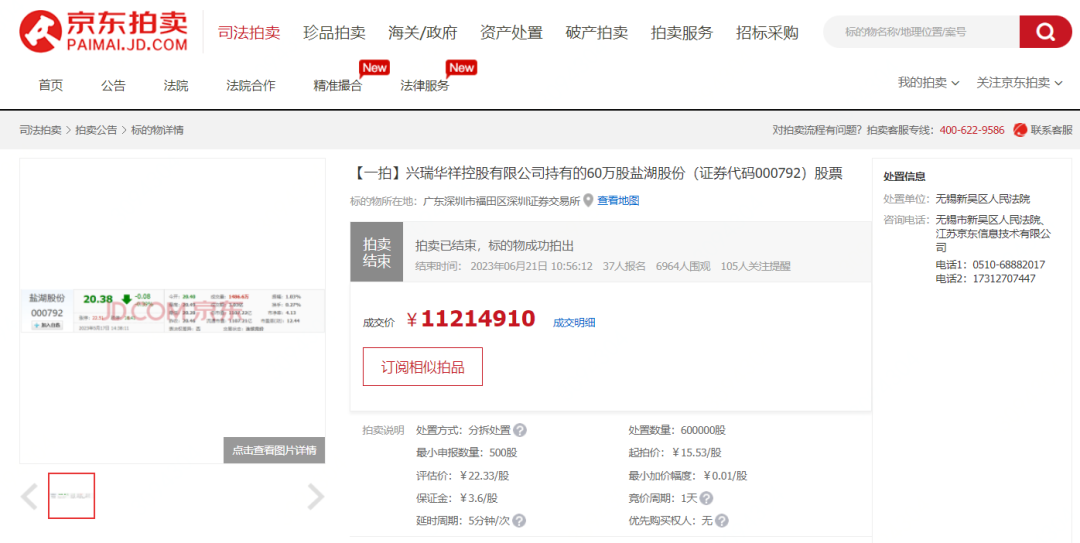Viewport: 1080px width, 543px height.
Task: Open the 法律服务 menu item
Action: [x=425, y=86]
